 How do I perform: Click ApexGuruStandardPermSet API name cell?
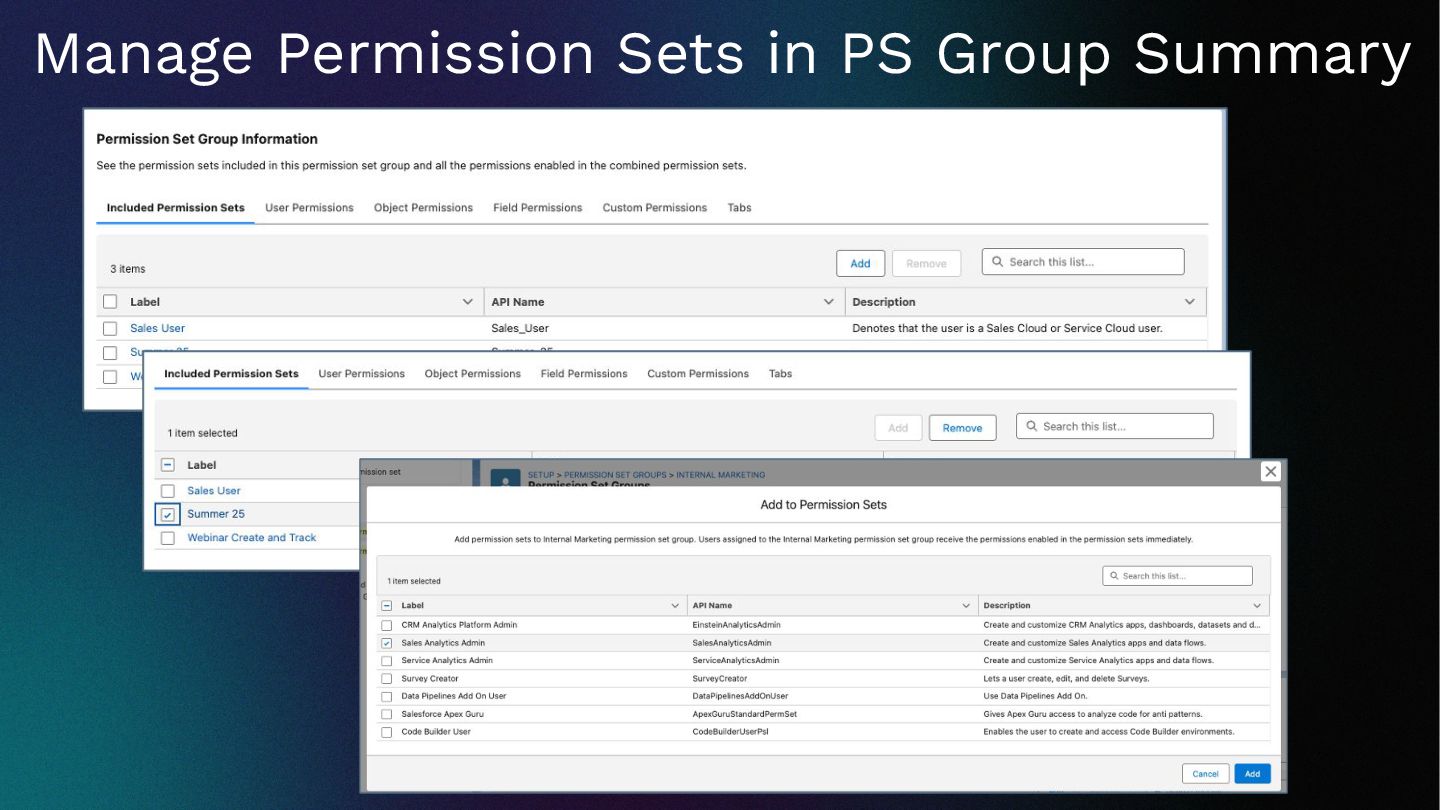744,714
